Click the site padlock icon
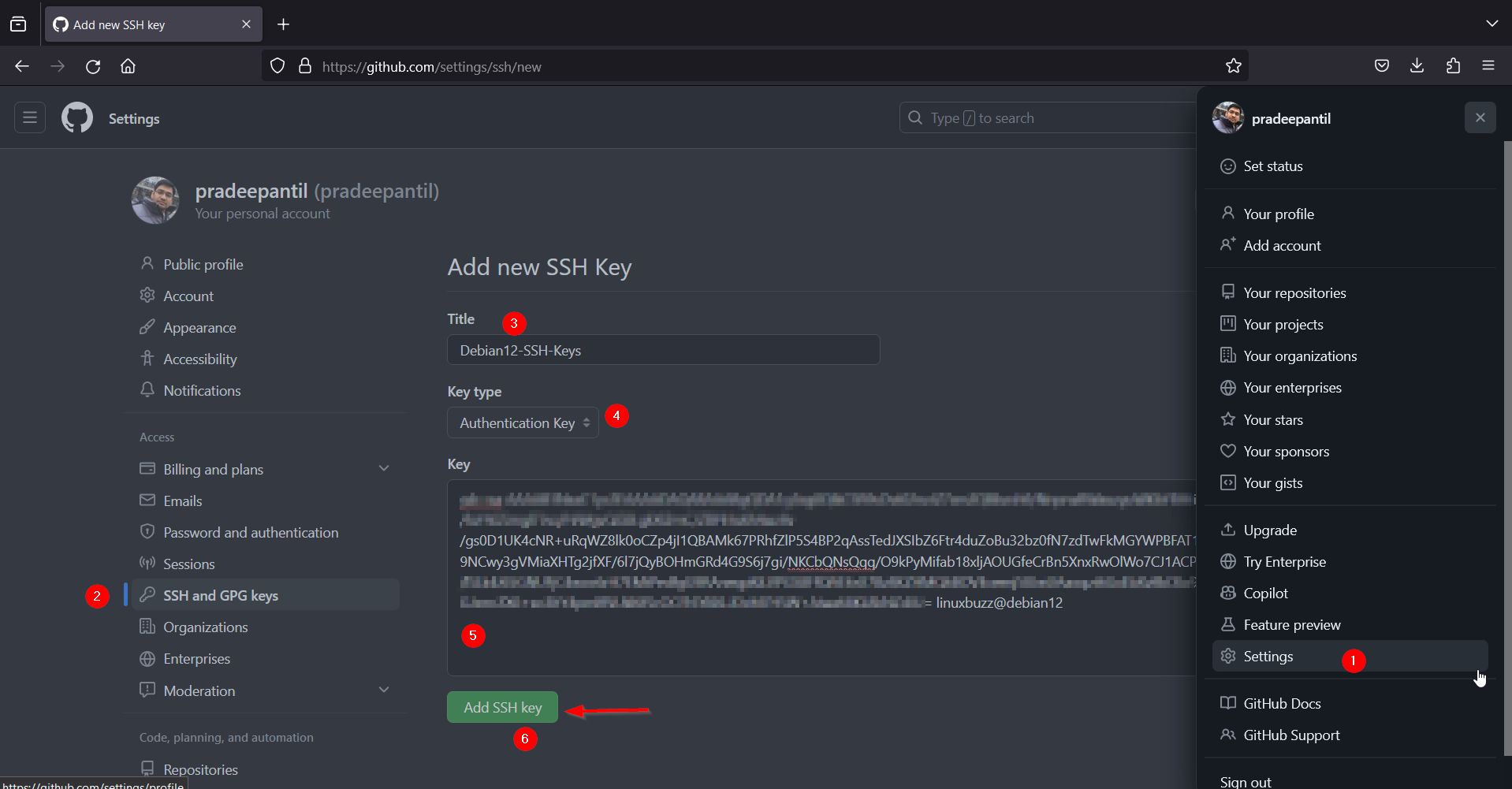The image size is (1512, 789). [305, 66]
